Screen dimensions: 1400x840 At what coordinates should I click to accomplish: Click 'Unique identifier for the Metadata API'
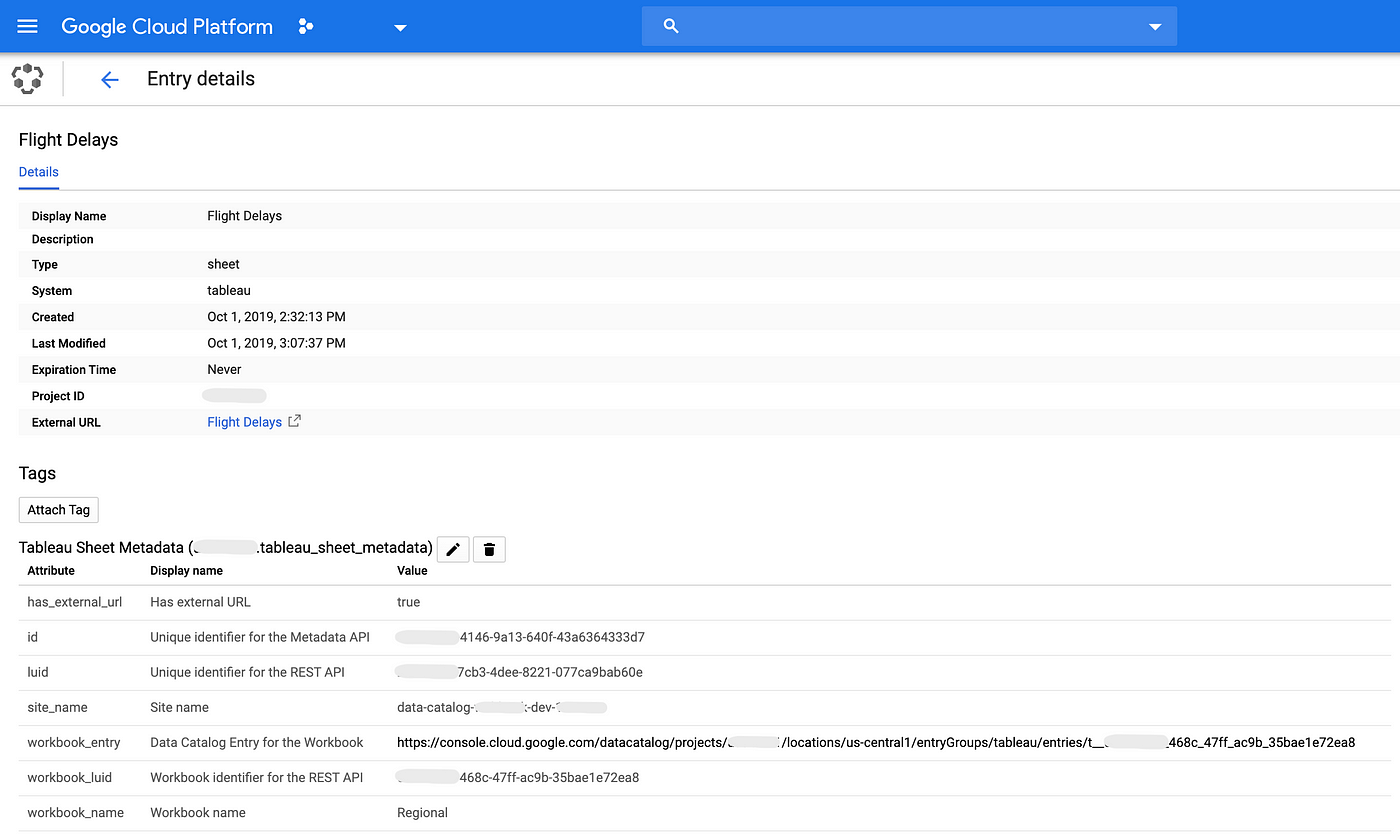260,637
